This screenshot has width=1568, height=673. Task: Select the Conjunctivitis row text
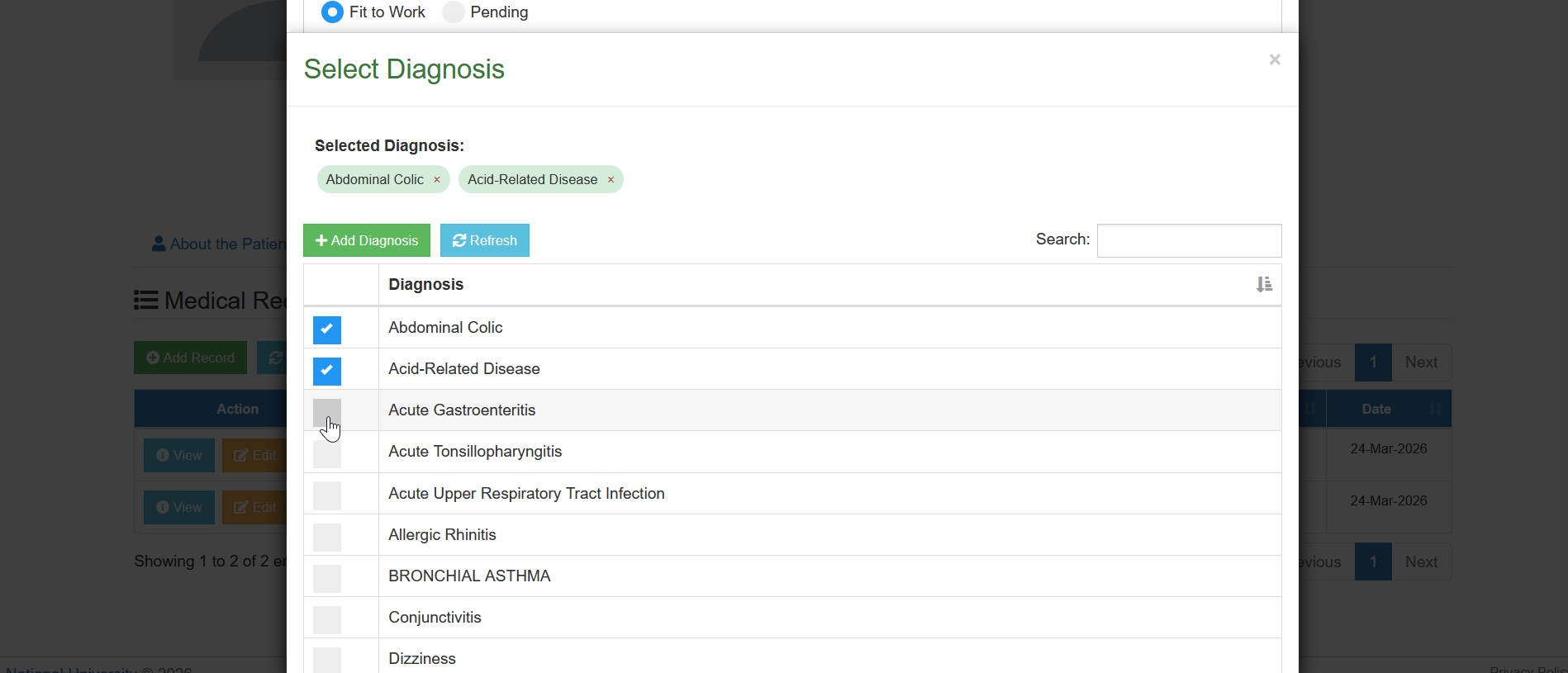(x=435, y=618)
